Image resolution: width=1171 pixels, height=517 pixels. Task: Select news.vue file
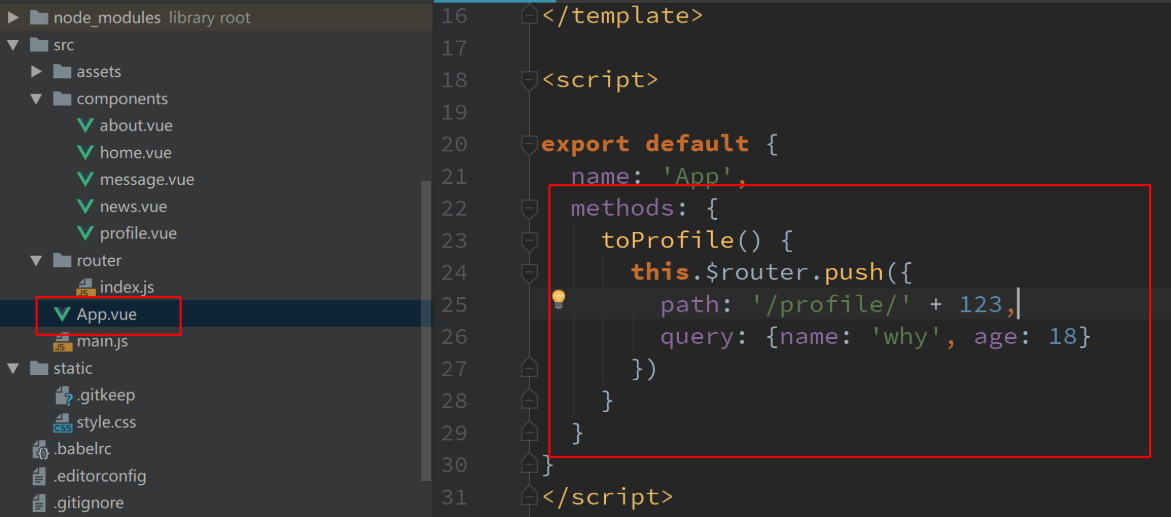(x=133, y=206)
